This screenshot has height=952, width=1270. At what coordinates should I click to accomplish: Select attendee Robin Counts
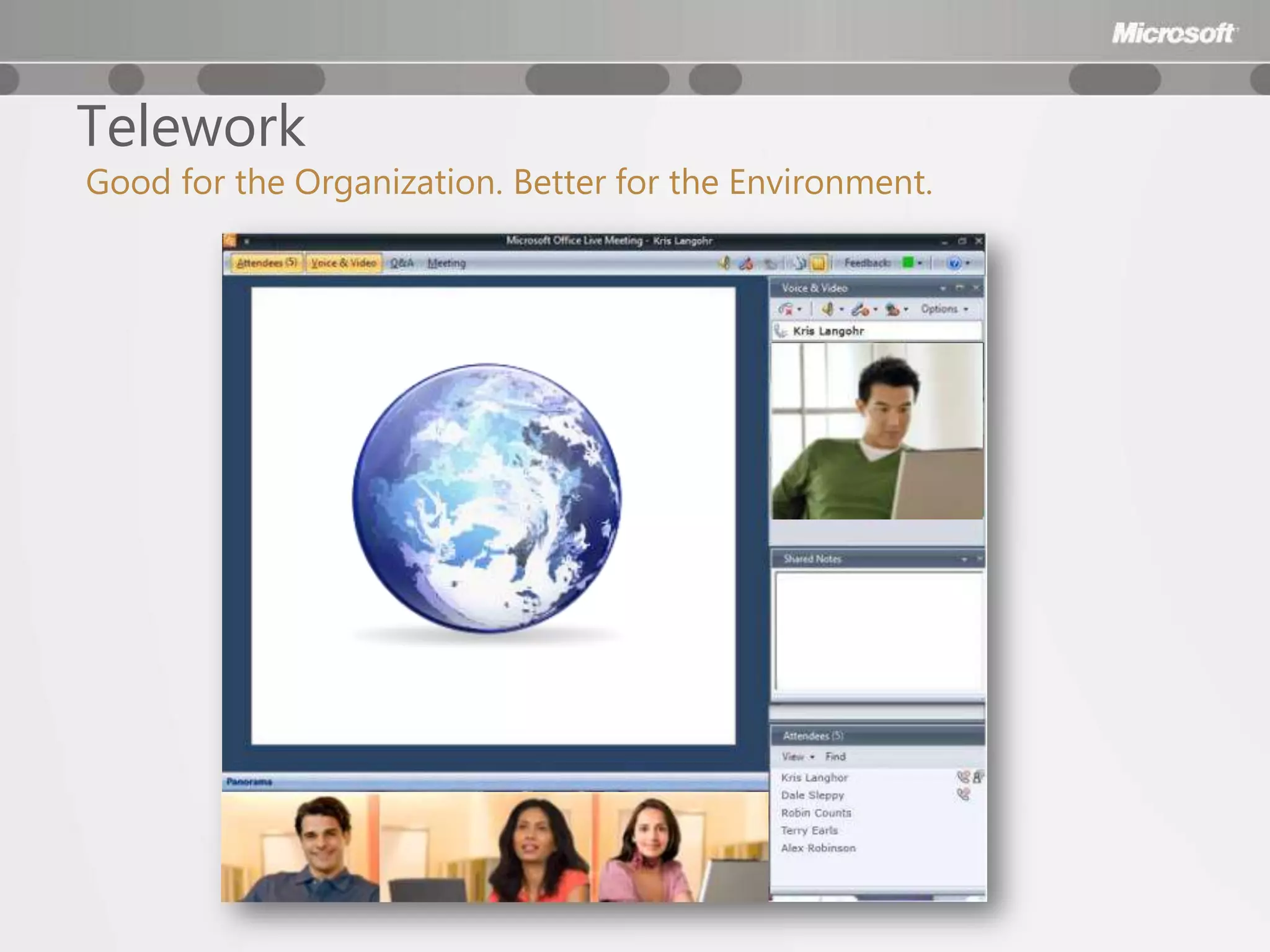[816, 813]
